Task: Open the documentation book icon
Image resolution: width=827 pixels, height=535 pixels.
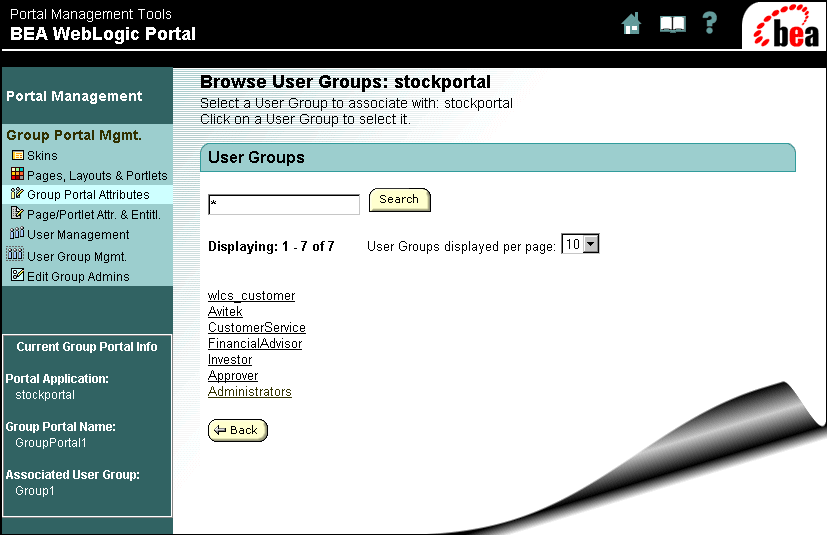Action: tap(672, 24)
